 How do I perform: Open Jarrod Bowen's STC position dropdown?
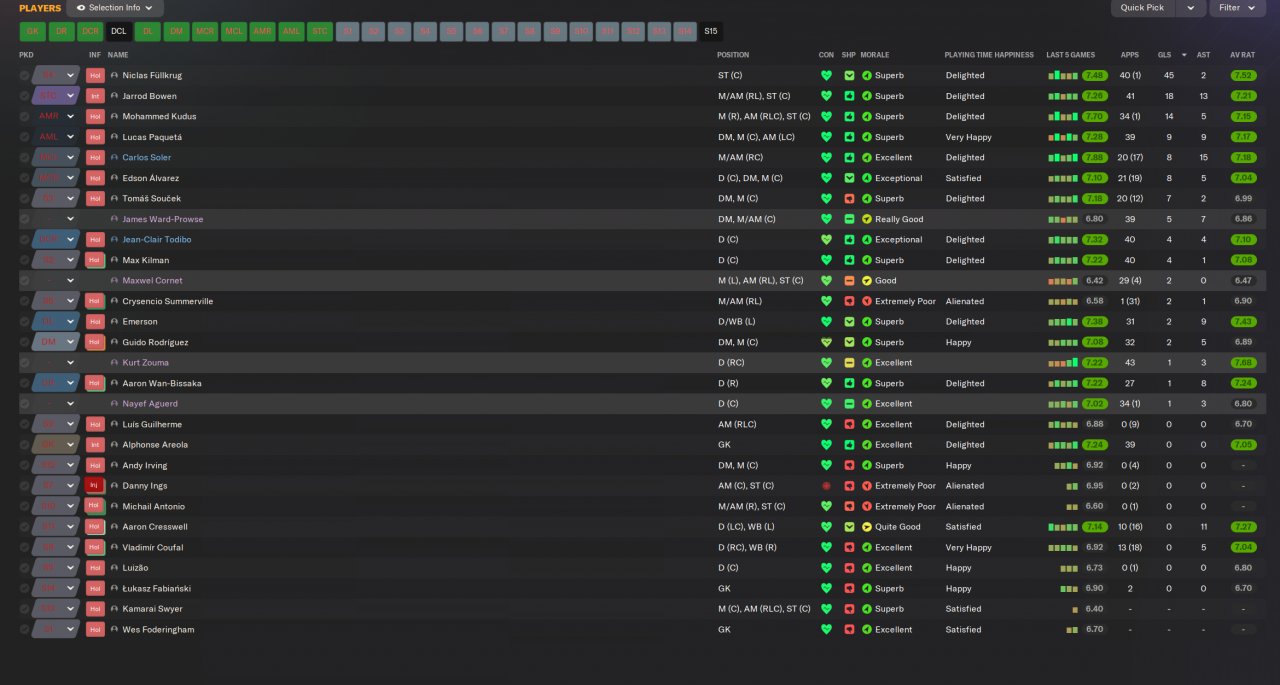coord(56,96)
